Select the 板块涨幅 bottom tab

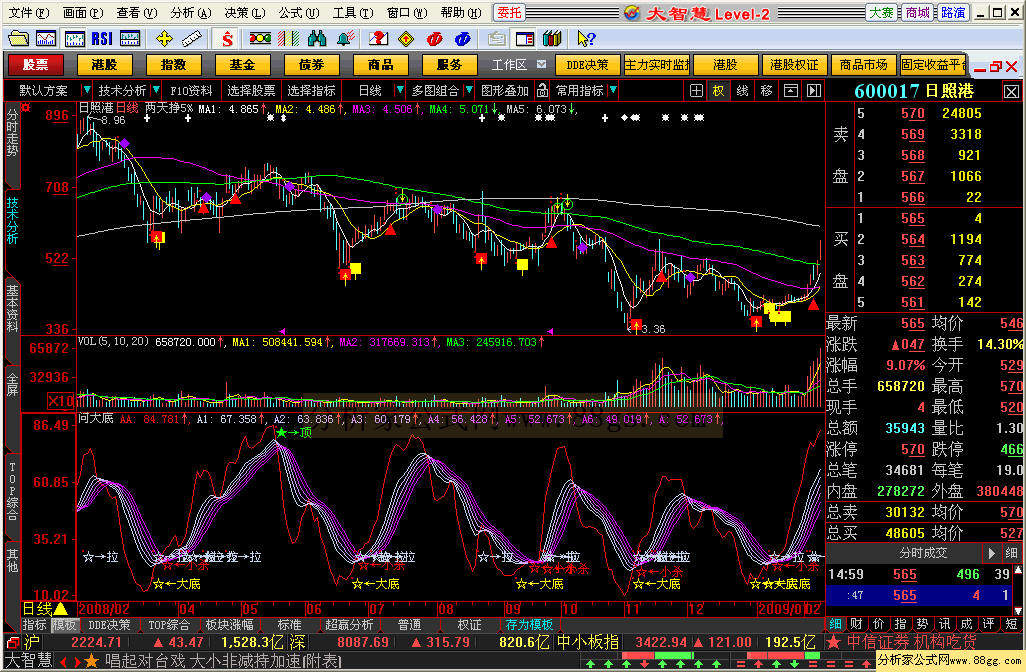(228, 625)
